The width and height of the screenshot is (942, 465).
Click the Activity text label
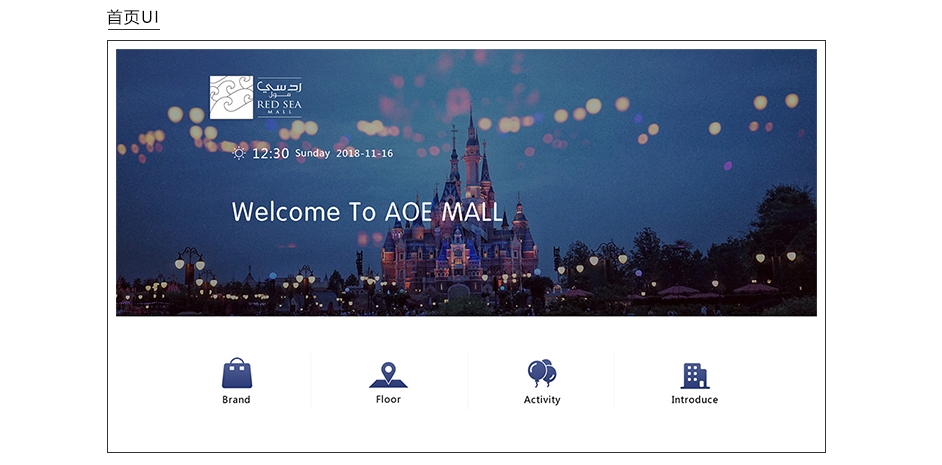coord(541,400)
